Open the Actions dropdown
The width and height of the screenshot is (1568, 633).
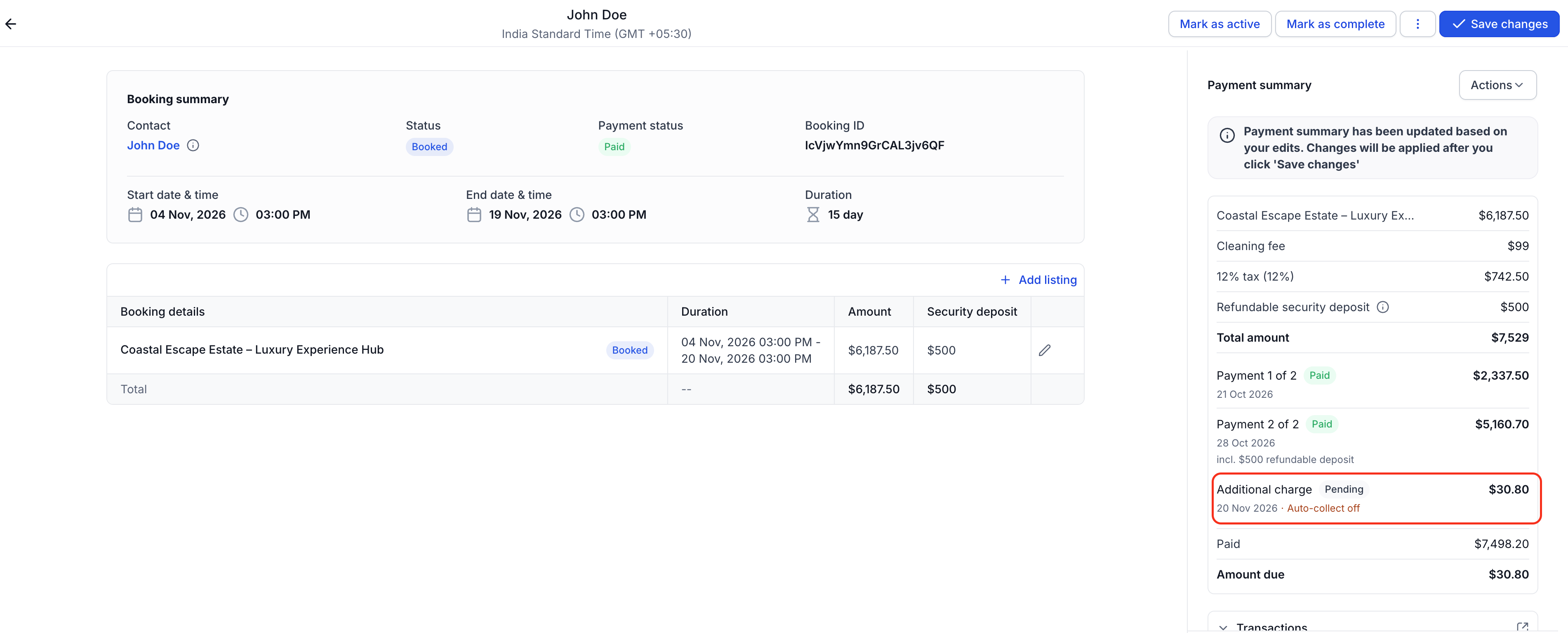click(1497, 85)
